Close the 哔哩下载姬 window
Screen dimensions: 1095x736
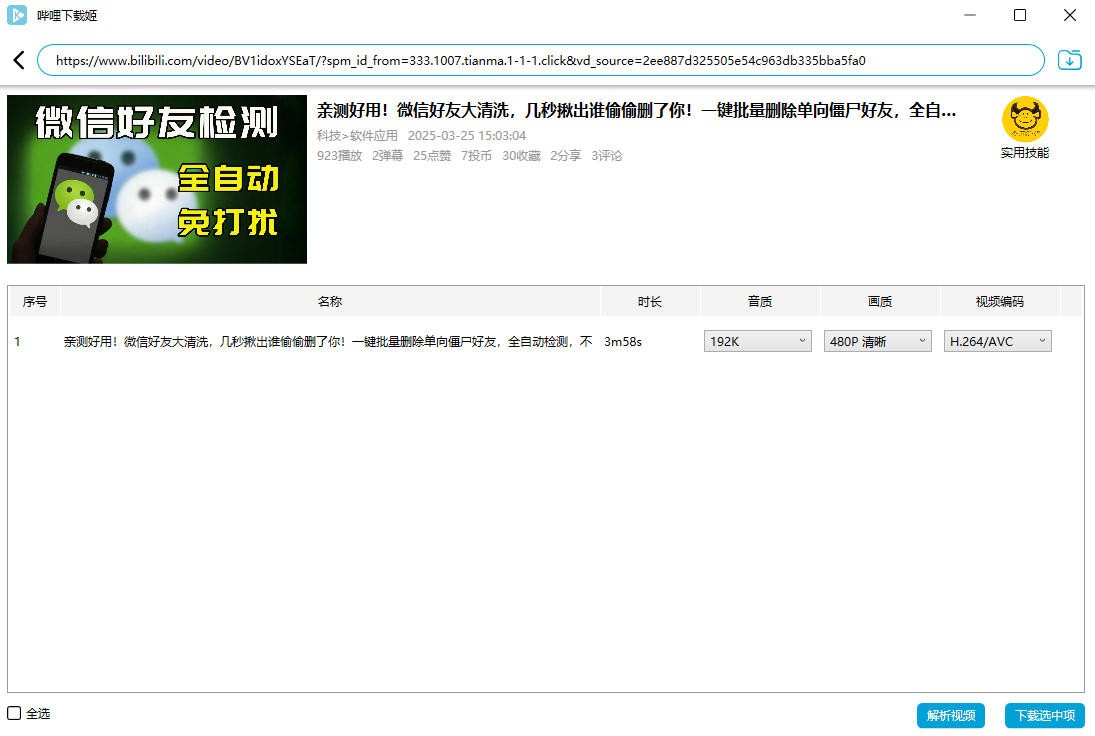point(1069,15)
